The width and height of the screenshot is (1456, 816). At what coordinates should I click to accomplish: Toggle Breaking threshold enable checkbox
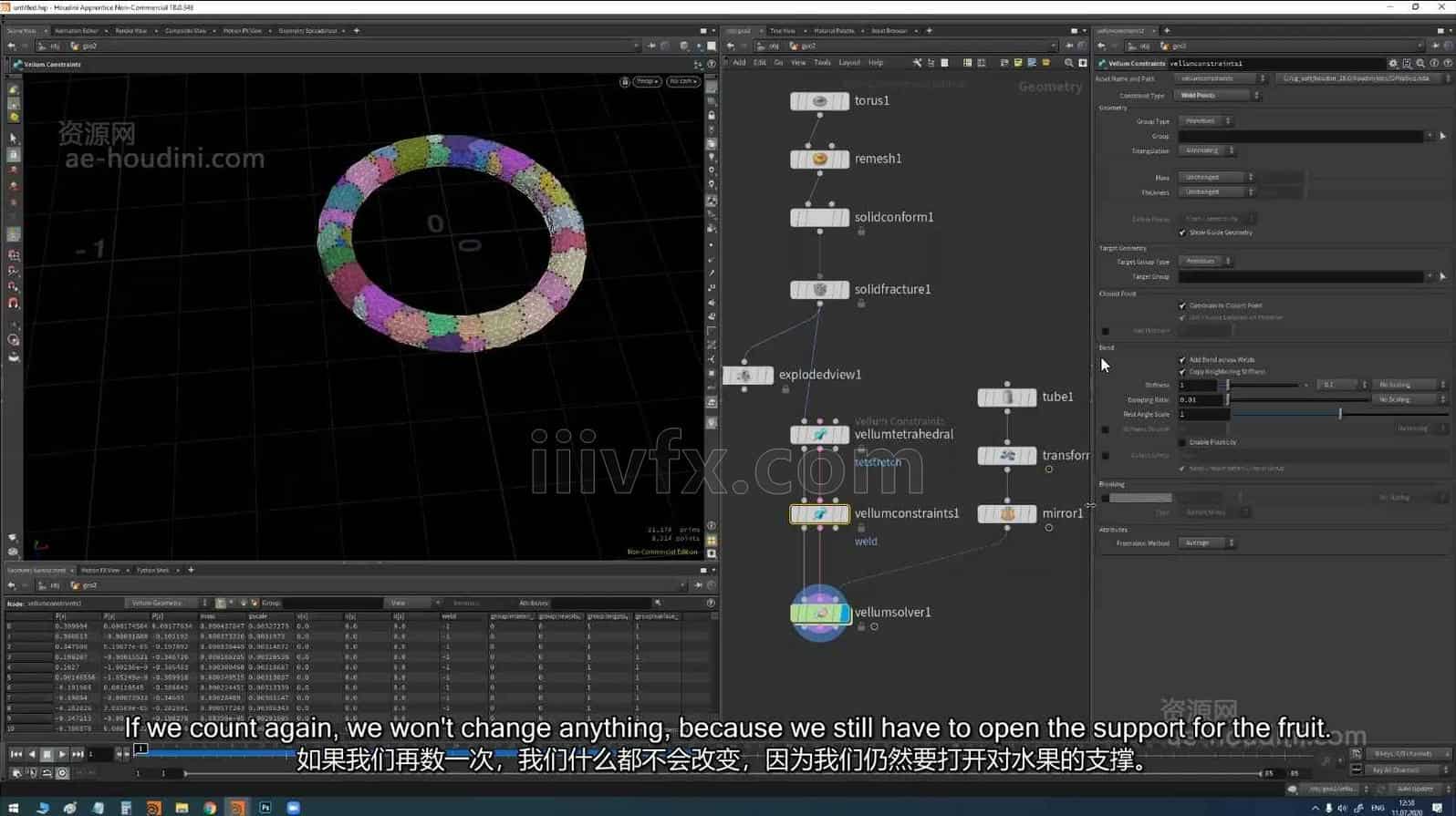(x=1106, y=499)
